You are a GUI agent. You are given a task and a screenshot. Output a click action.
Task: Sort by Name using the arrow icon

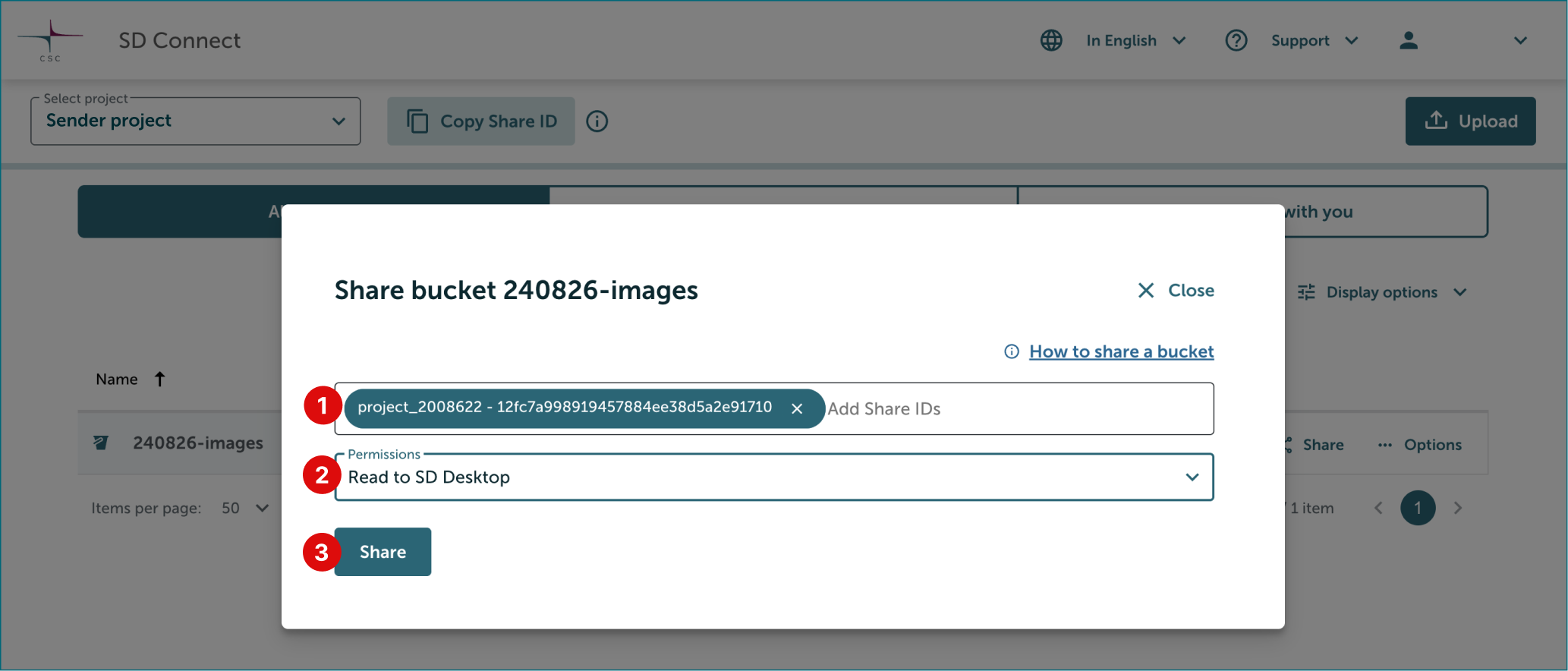click(x=159, y=379)
